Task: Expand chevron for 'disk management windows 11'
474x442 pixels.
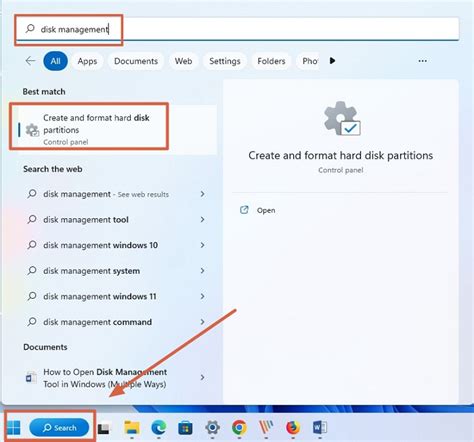Action: pyautogui.click(x=202, y=296)
